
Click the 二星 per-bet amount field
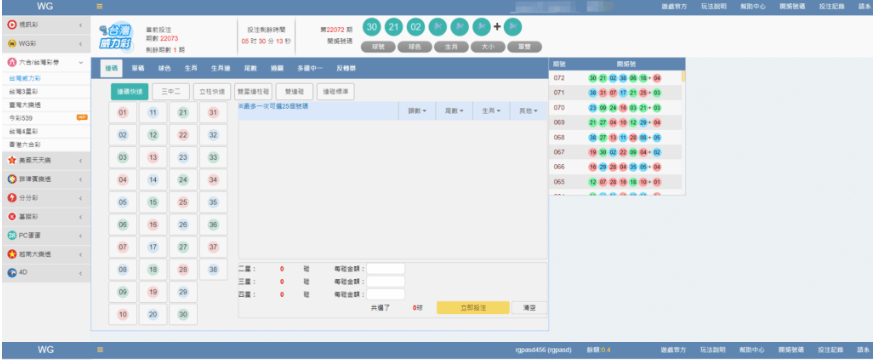[x=385, y=269]
